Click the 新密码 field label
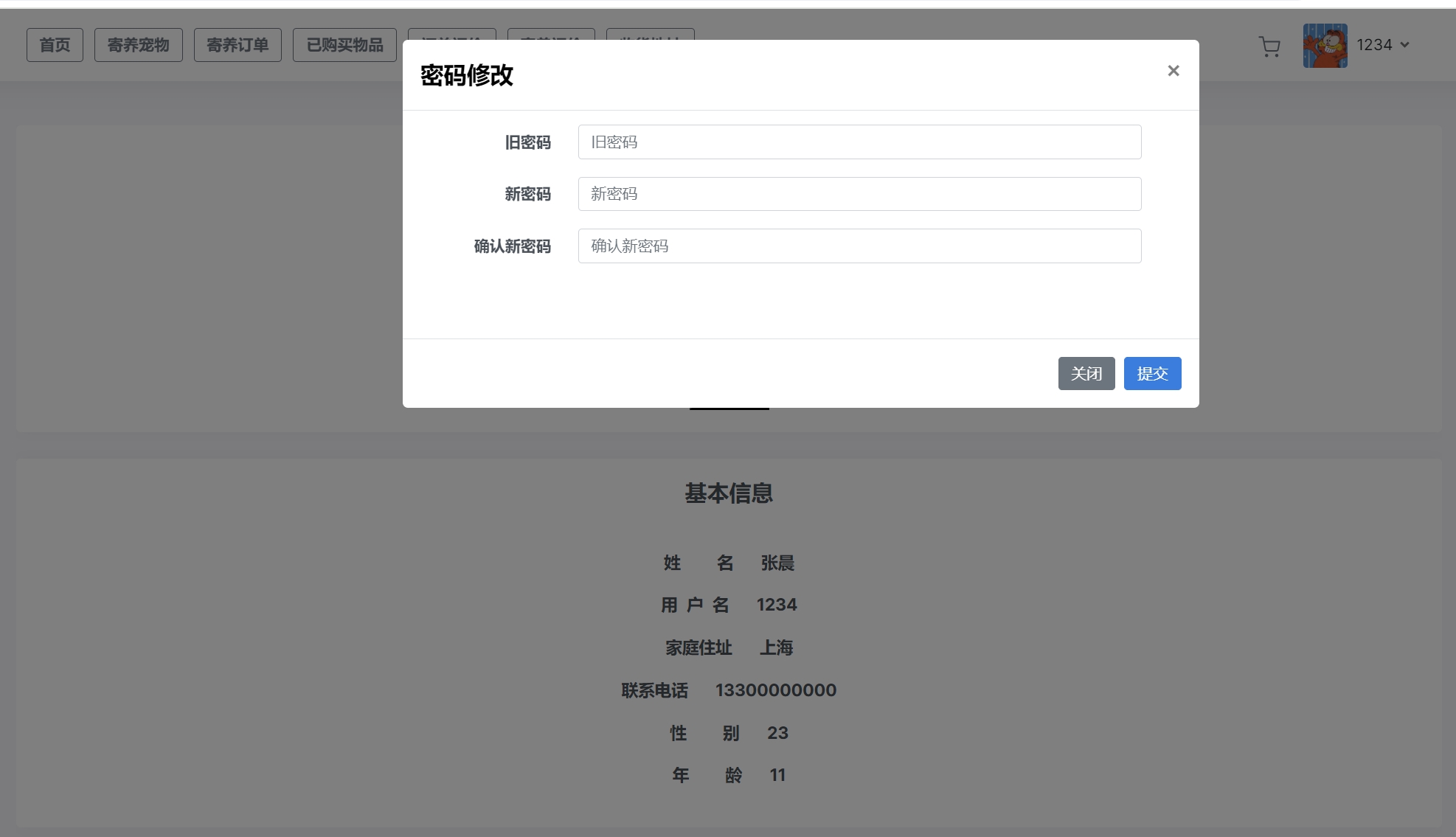The image size is (1456, 837). pyautogui.click(x=527, y=194)
